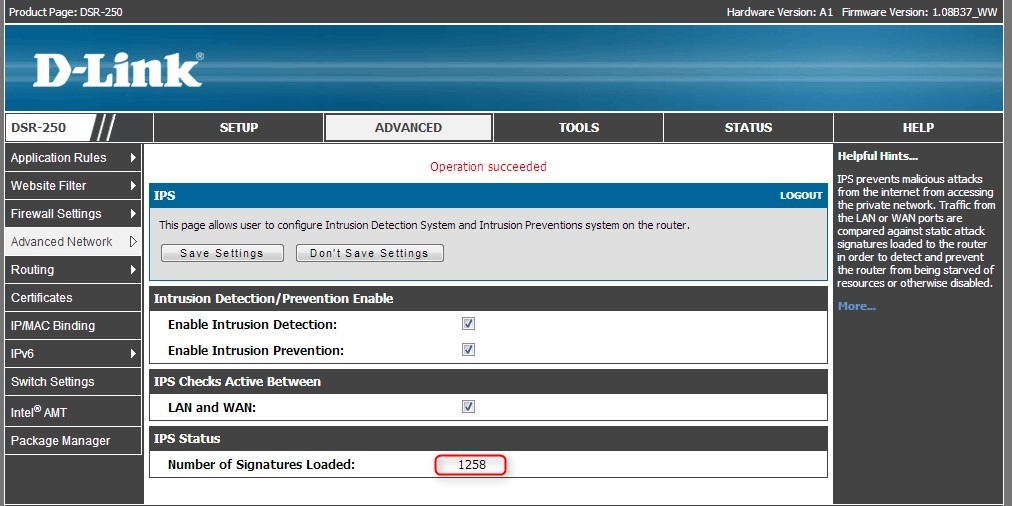Click the LOGOUT link

tap(801, 196)
